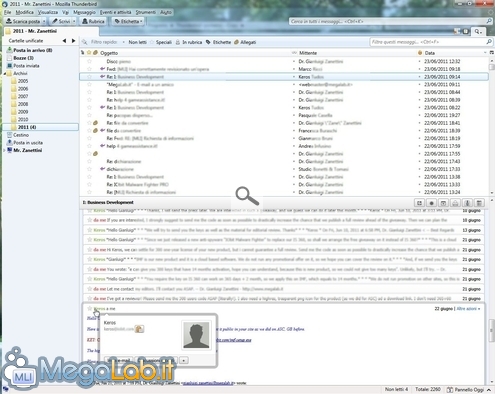Toggle the Speciali starred filter

161,42
